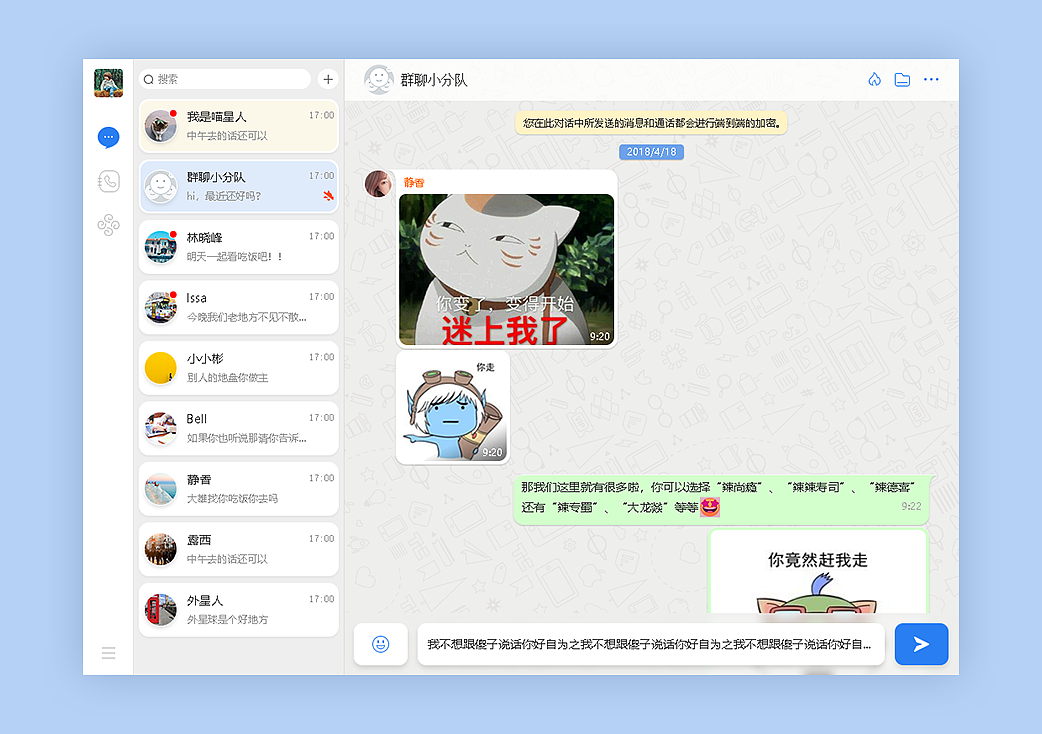1042x734 pixels.
Task: Open the emoji picker beside the message box
Action: 380,644
